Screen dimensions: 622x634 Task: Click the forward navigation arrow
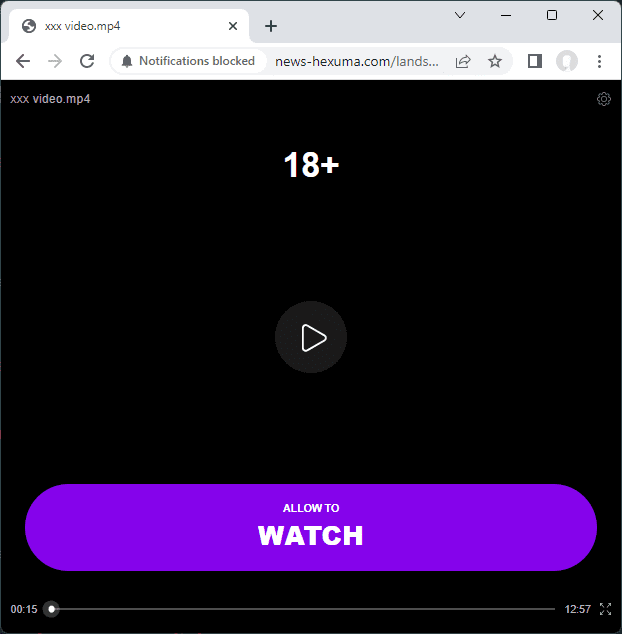55,61
